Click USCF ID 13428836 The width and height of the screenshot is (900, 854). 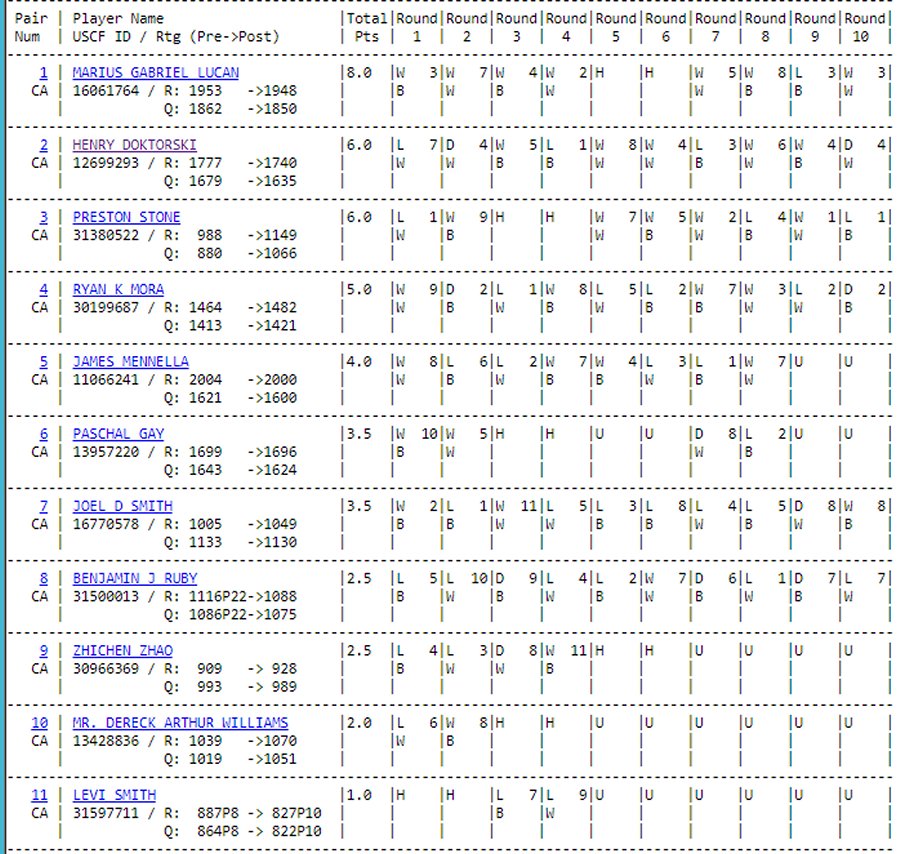(106, 742)
